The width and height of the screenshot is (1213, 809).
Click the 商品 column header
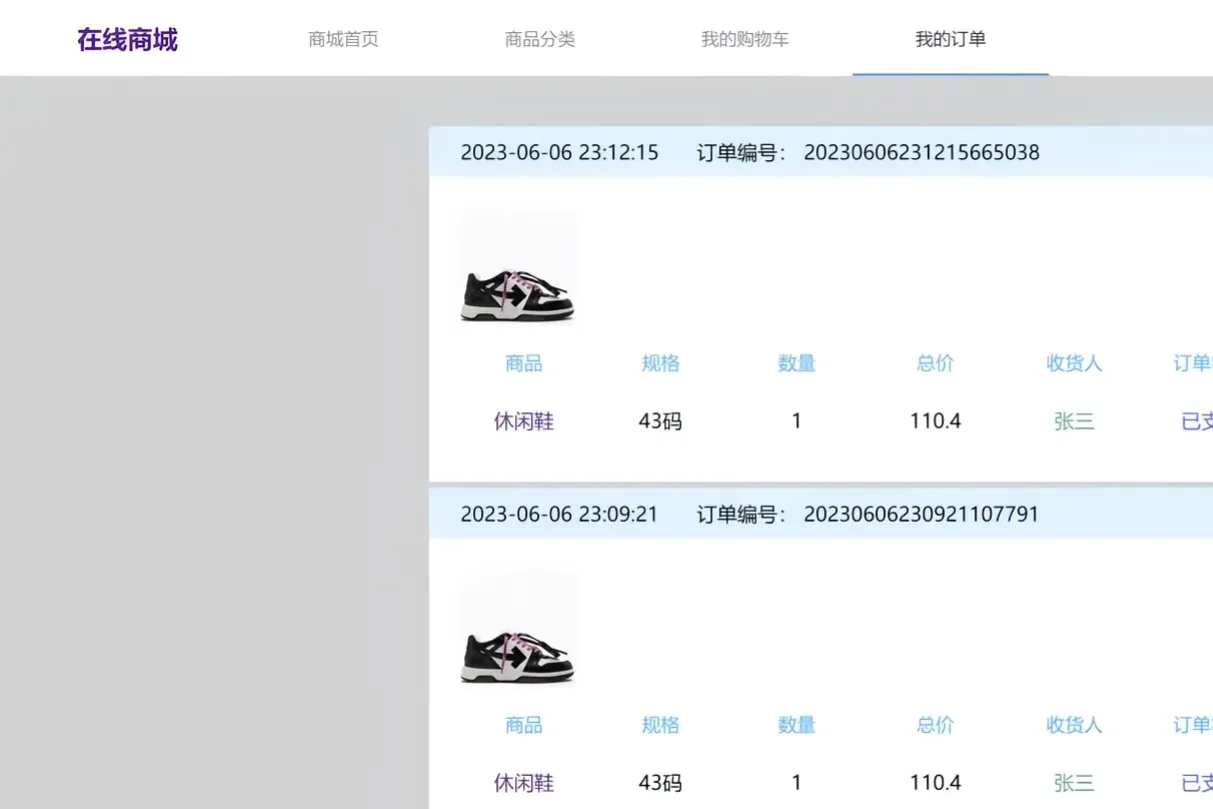[x=522, y=363]
